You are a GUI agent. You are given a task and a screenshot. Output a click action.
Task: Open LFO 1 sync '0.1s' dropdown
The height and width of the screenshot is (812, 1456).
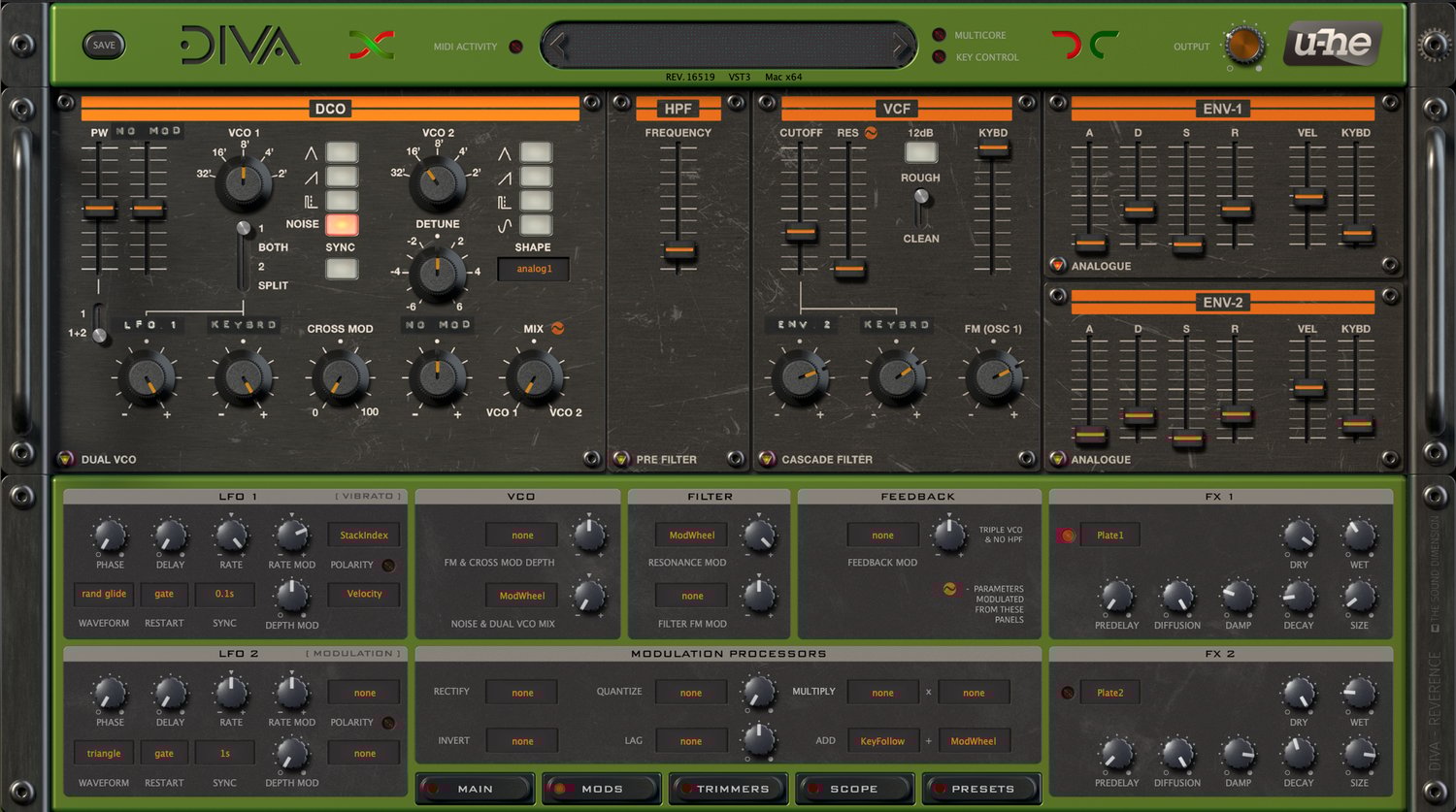pos(224,594)
